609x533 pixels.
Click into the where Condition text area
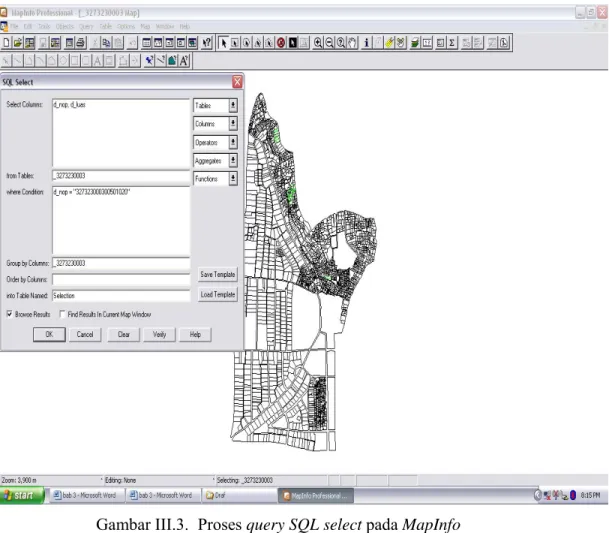(x=121, y=221)
